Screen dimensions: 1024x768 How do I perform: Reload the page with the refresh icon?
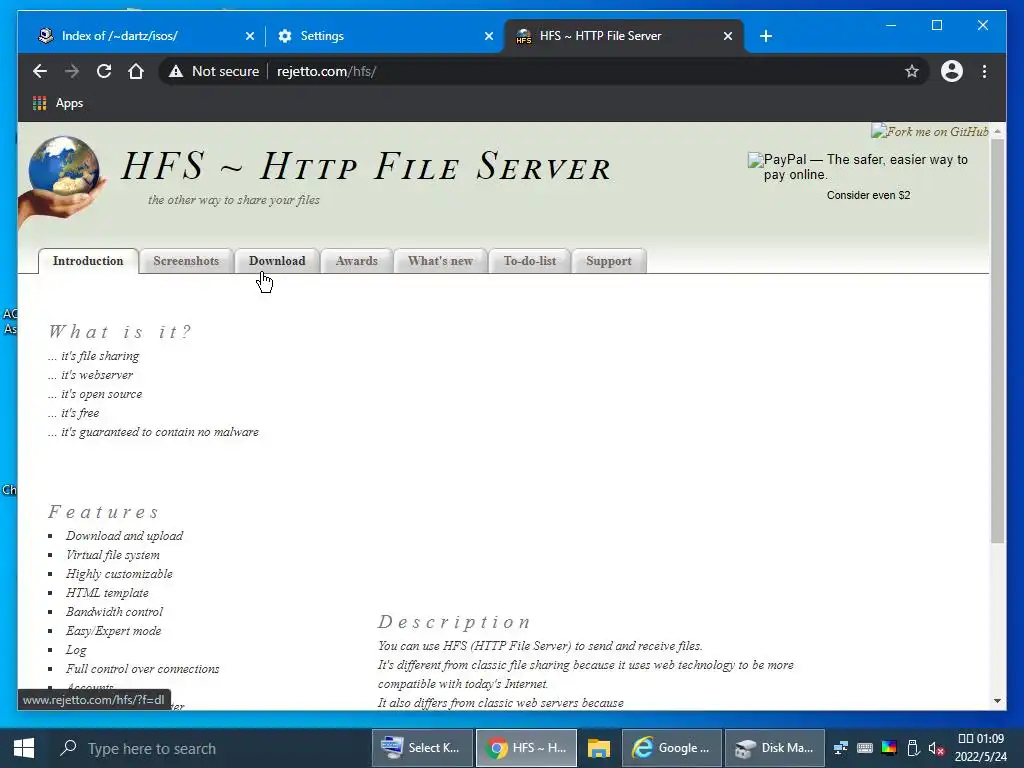104,71
